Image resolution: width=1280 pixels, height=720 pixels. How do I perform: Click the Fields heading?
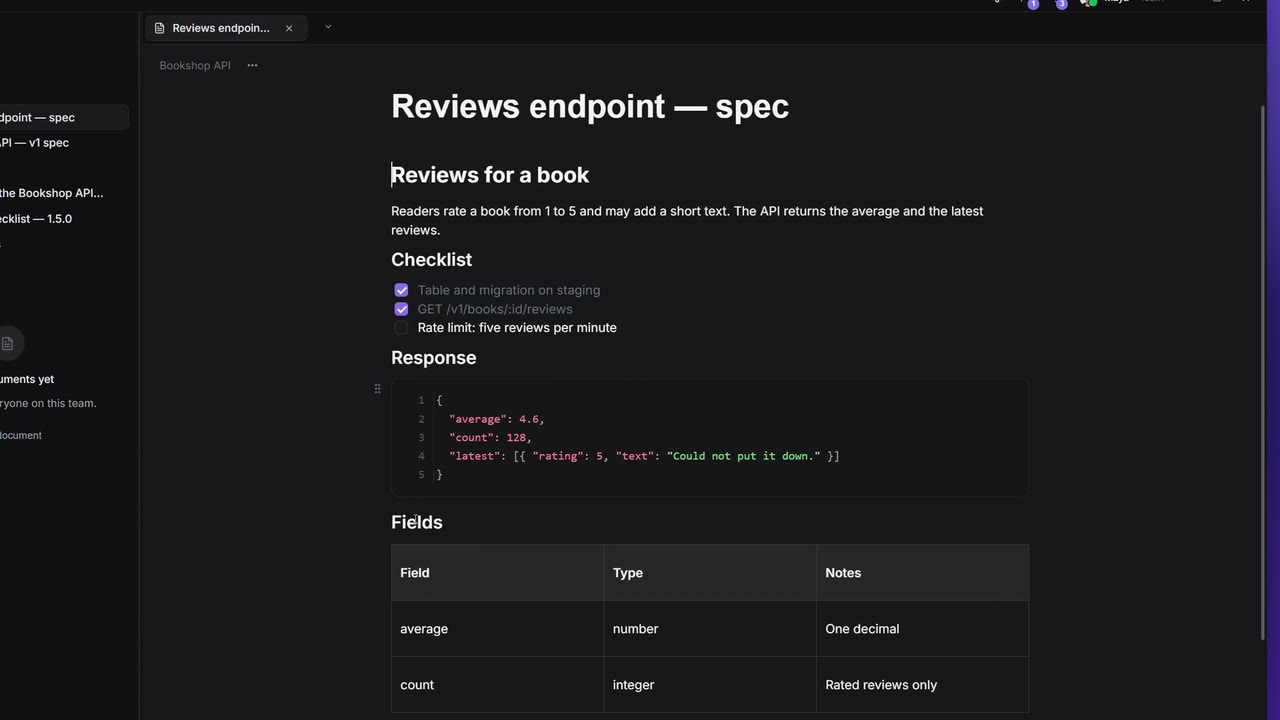[417, 522]
